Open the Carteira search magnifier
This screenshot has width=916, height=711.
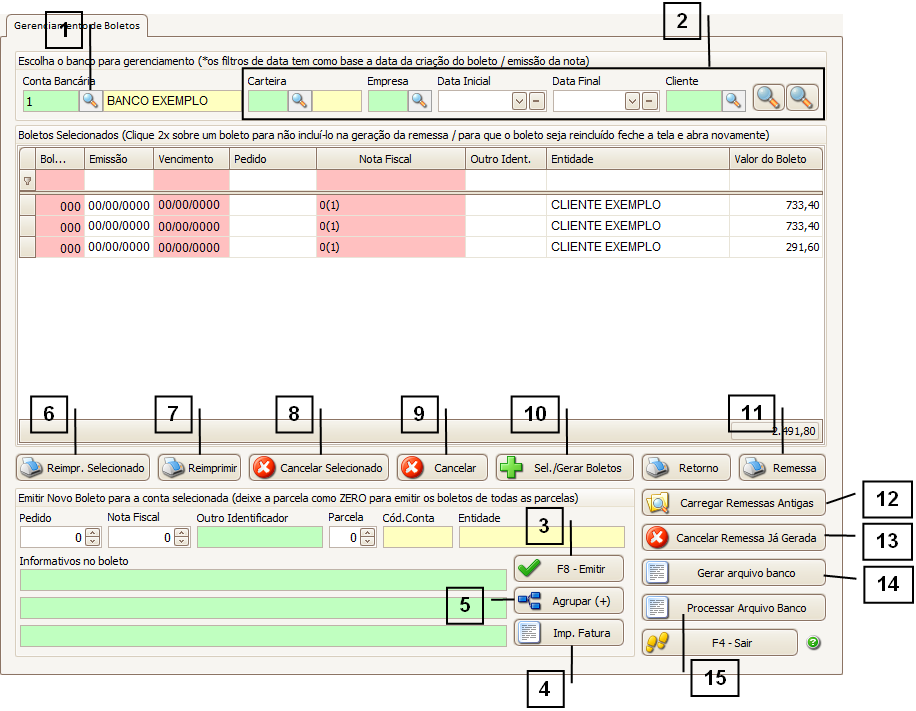(x=299, y=100)
